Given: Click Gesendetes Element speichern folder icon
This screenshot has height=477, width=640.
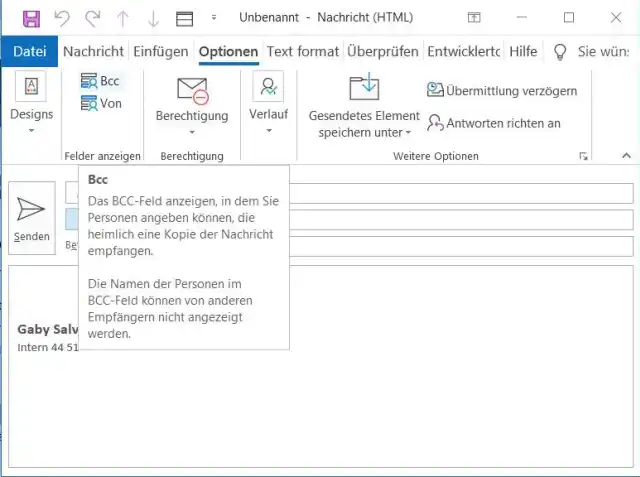Looking at the screenshot, I should point(364,87).
